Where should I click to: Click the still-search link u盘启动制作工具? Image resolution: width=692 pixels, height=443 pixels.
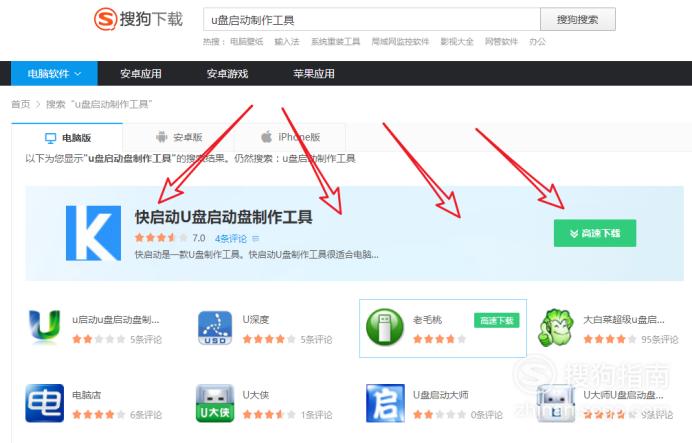319,159
